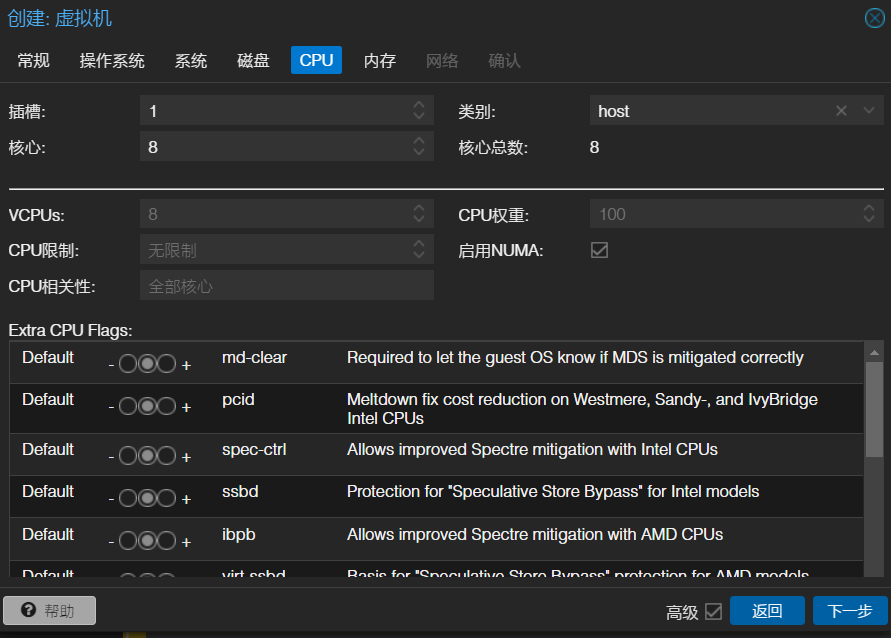Click the md-clear MDS mitigation description
The width and height of the screenshot is (891, 638).
point(575,357)
